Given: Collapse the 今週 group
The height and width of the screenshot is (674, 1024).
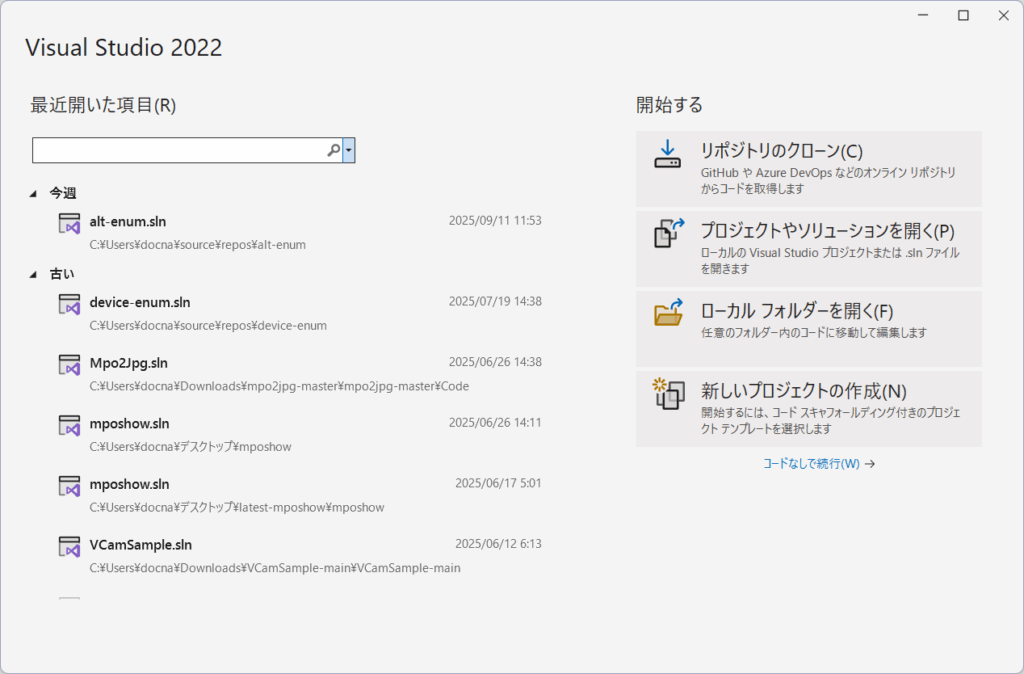Looking at the screenshot, I should pyautogui.click(x=33, y=193).
